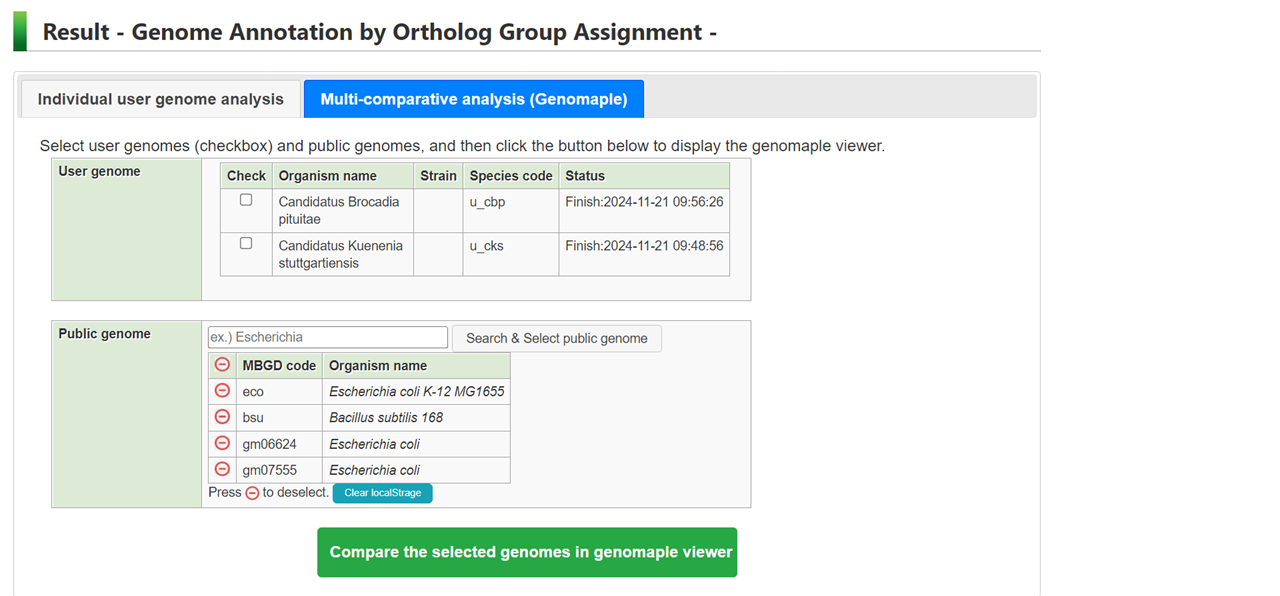This screenshot has height=596, width=1280.
Task: Focus the public genome search field
Action: (328, 338)
